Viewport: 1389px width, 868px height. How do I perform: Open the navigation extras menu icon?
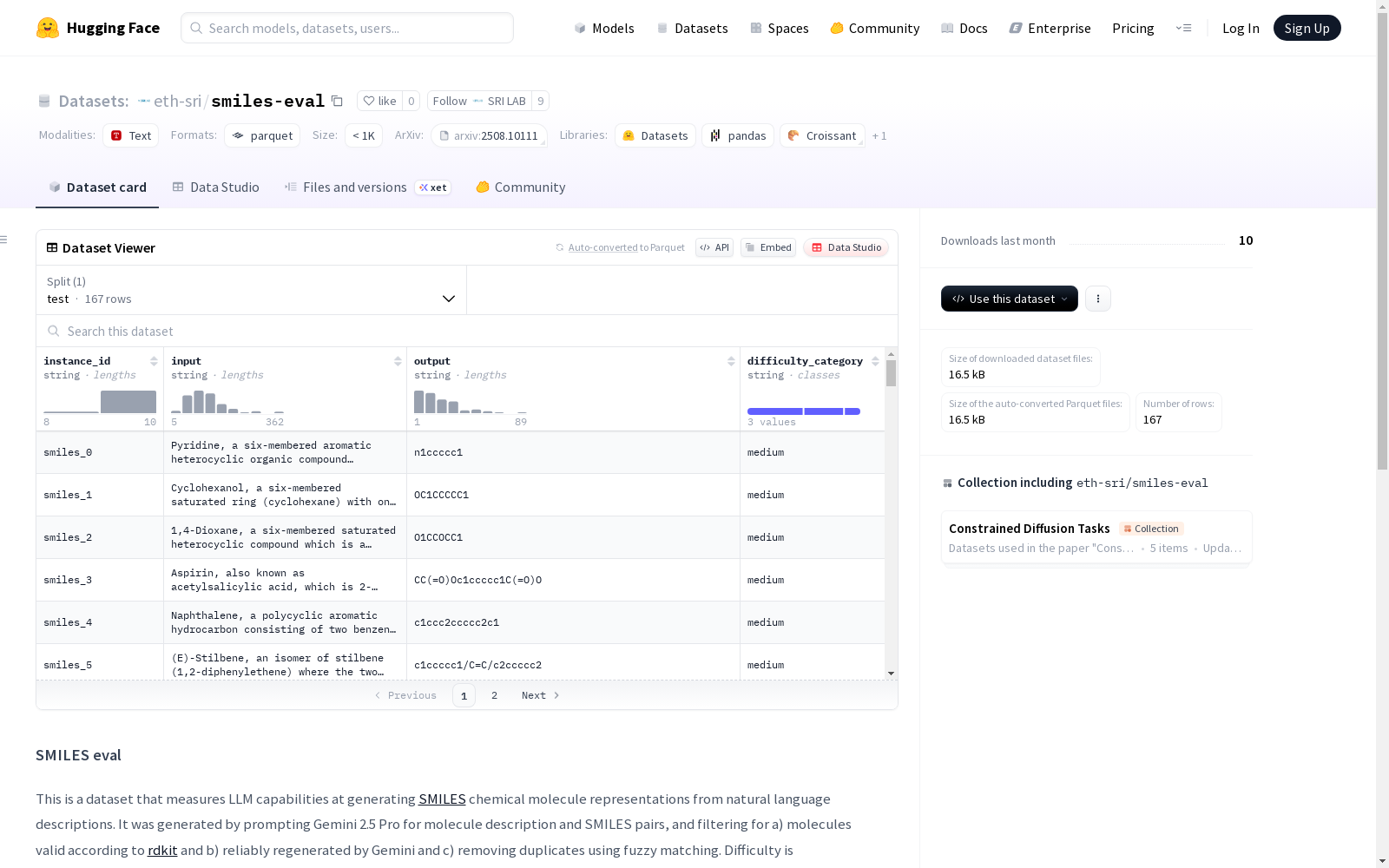1183,28
